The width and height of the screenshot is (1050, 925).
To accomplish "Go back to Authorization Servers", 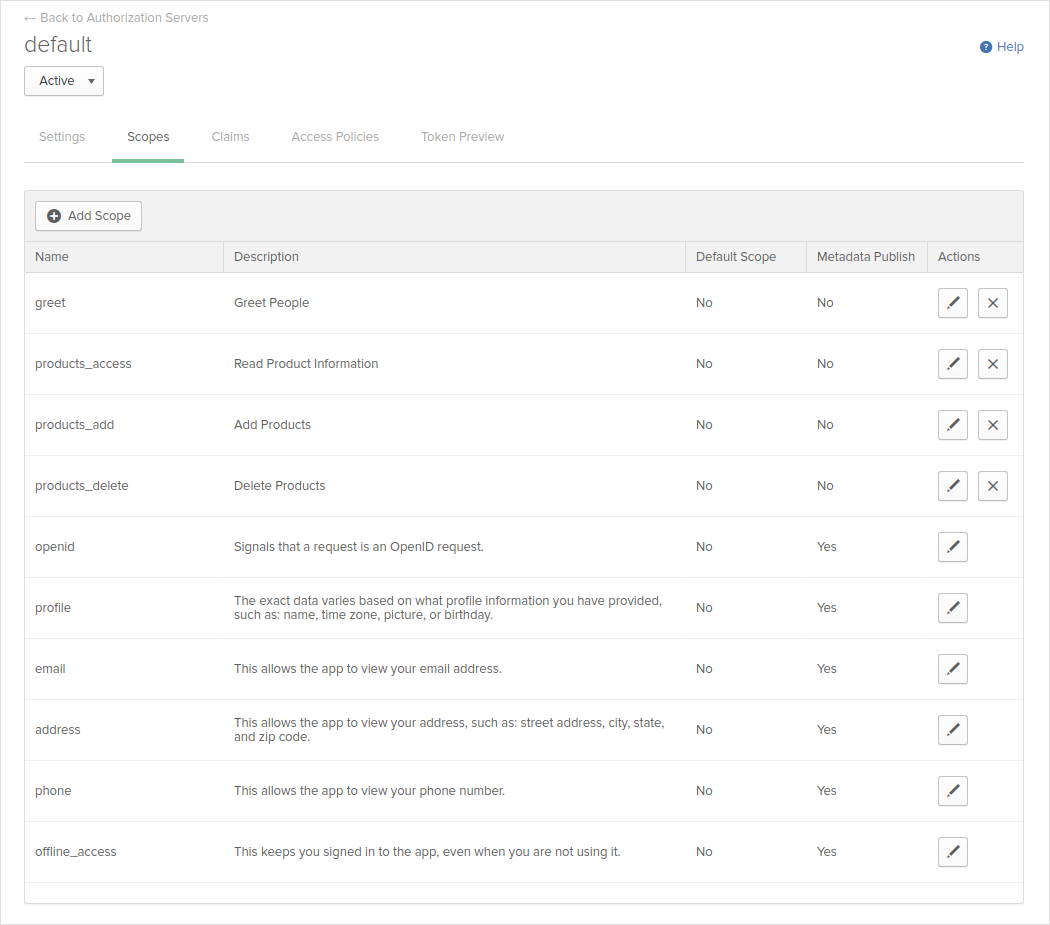I will 116,18.
